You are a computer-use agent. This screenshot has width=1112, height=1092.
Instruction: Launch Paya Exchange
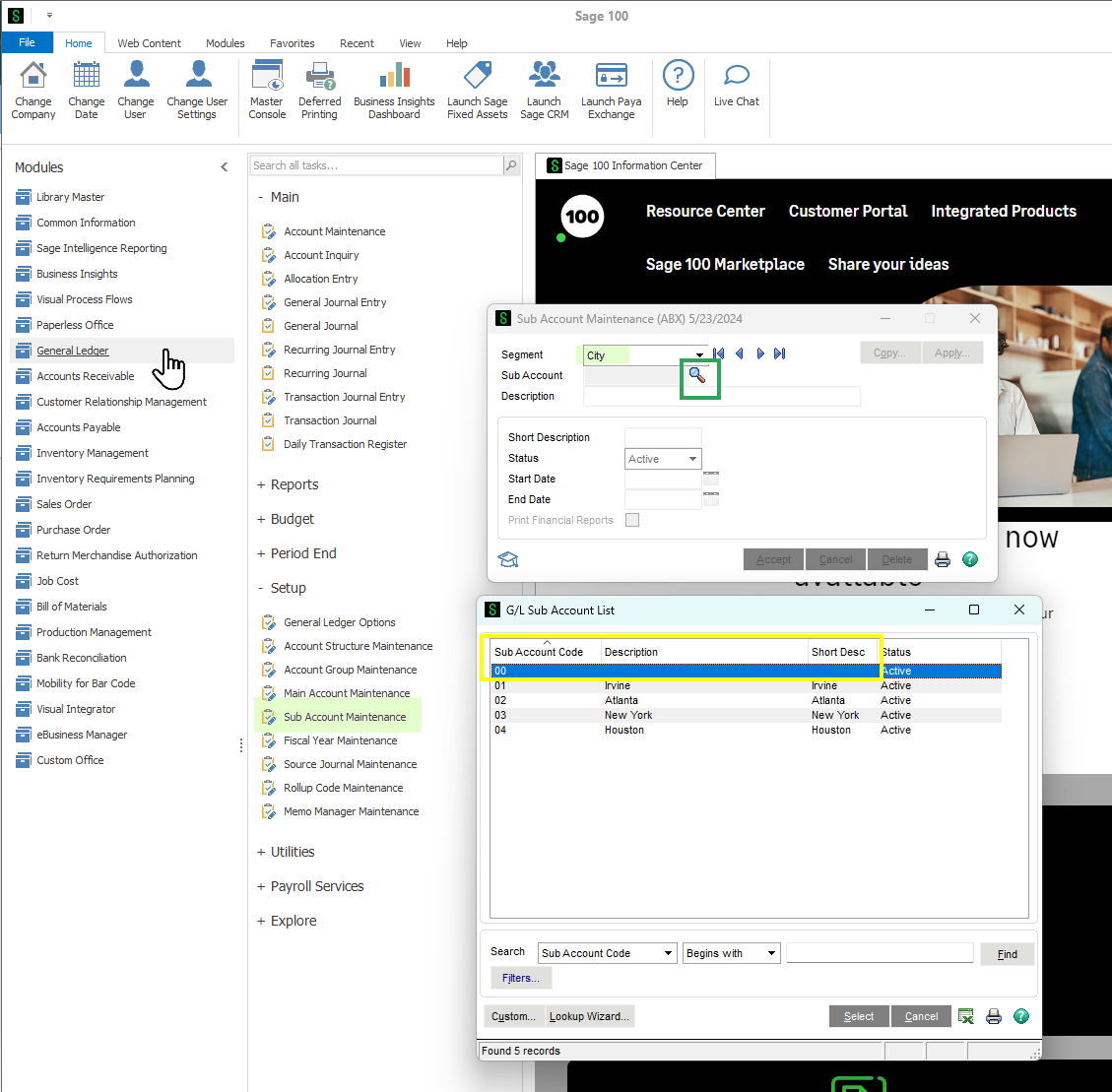coord(612,90)
